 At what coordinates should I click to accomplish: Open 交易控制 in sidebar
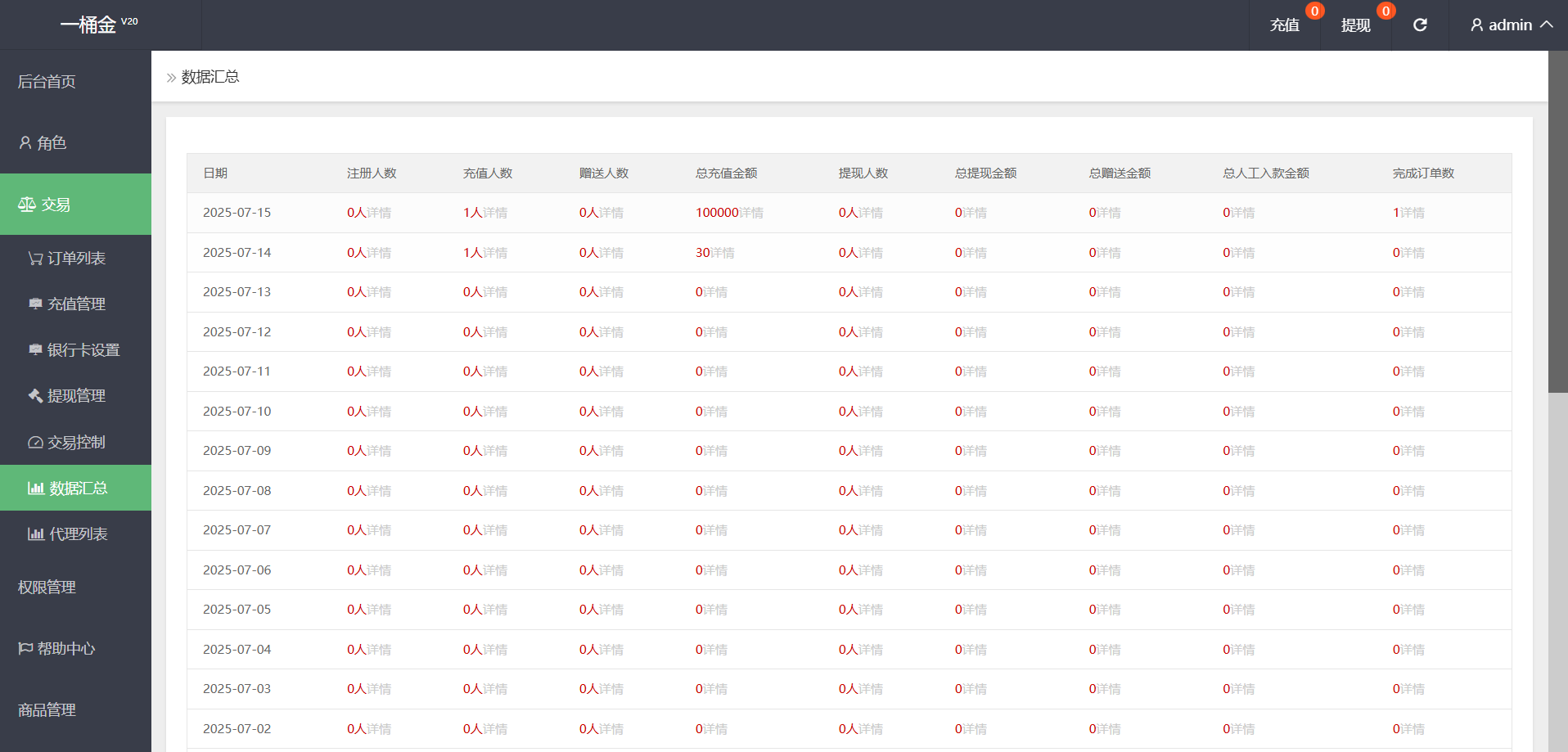click(x=75, y=442)
